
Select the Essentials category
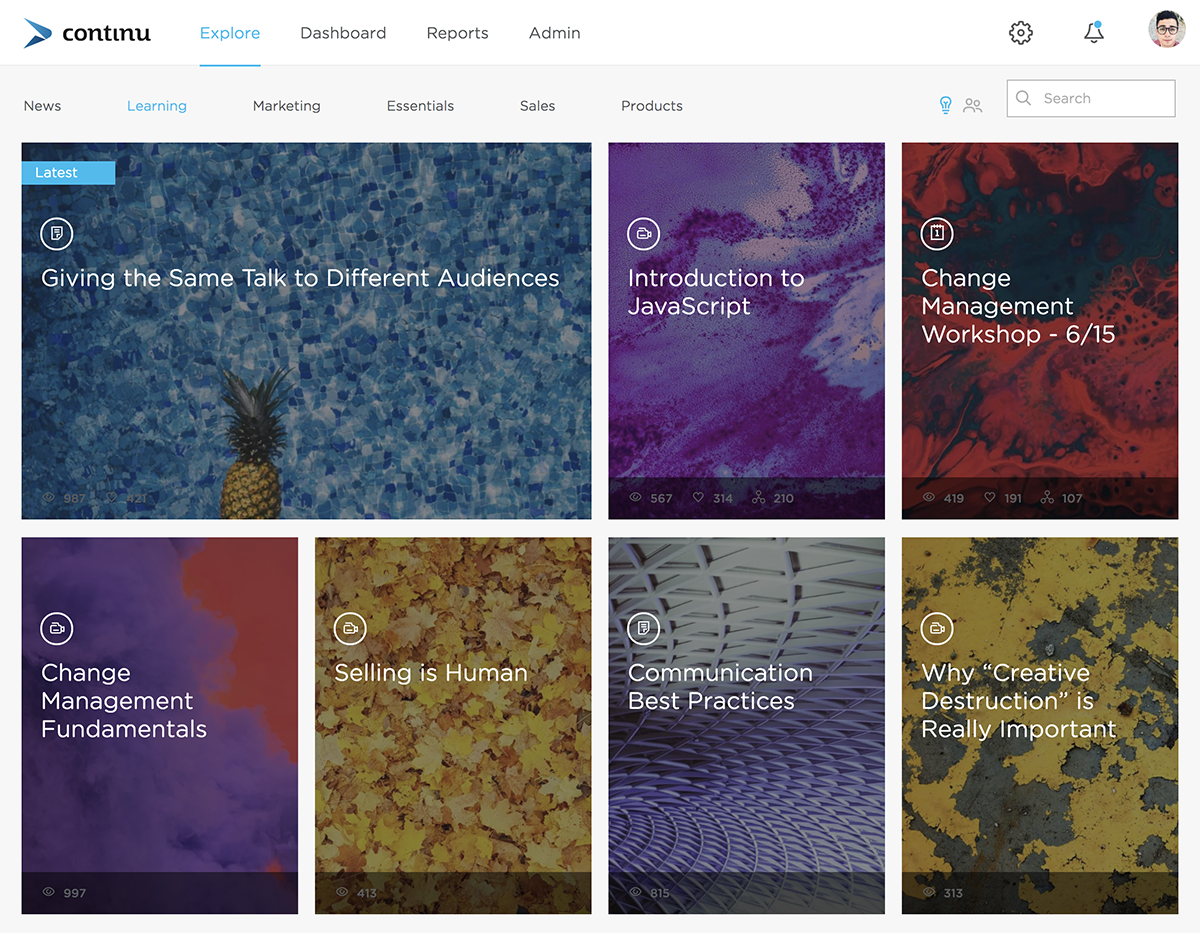(x=420, y=106)
